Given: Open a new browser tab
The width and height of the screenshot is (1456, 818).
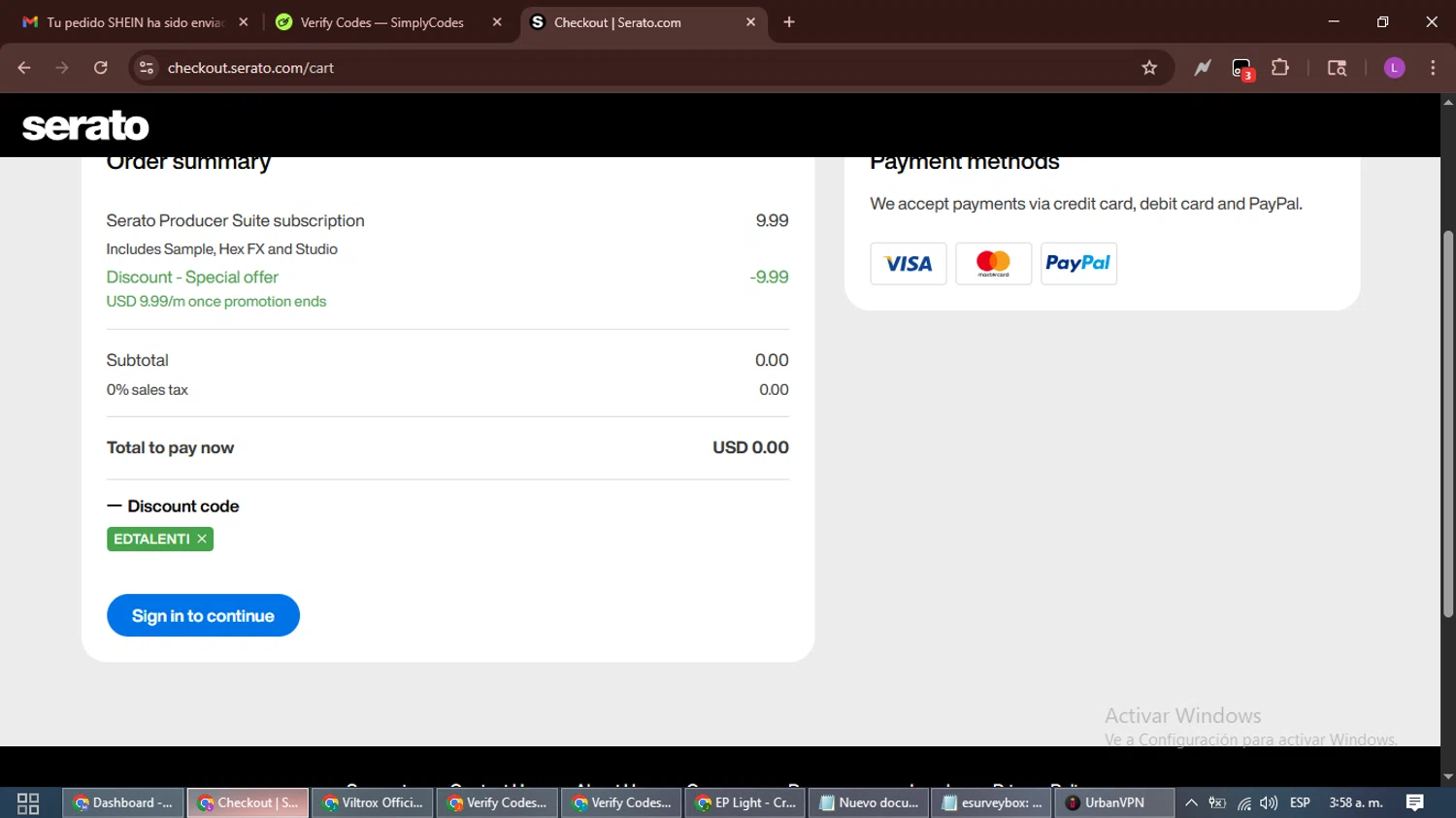Looking at the screenshot, I should tap(789, 22).
